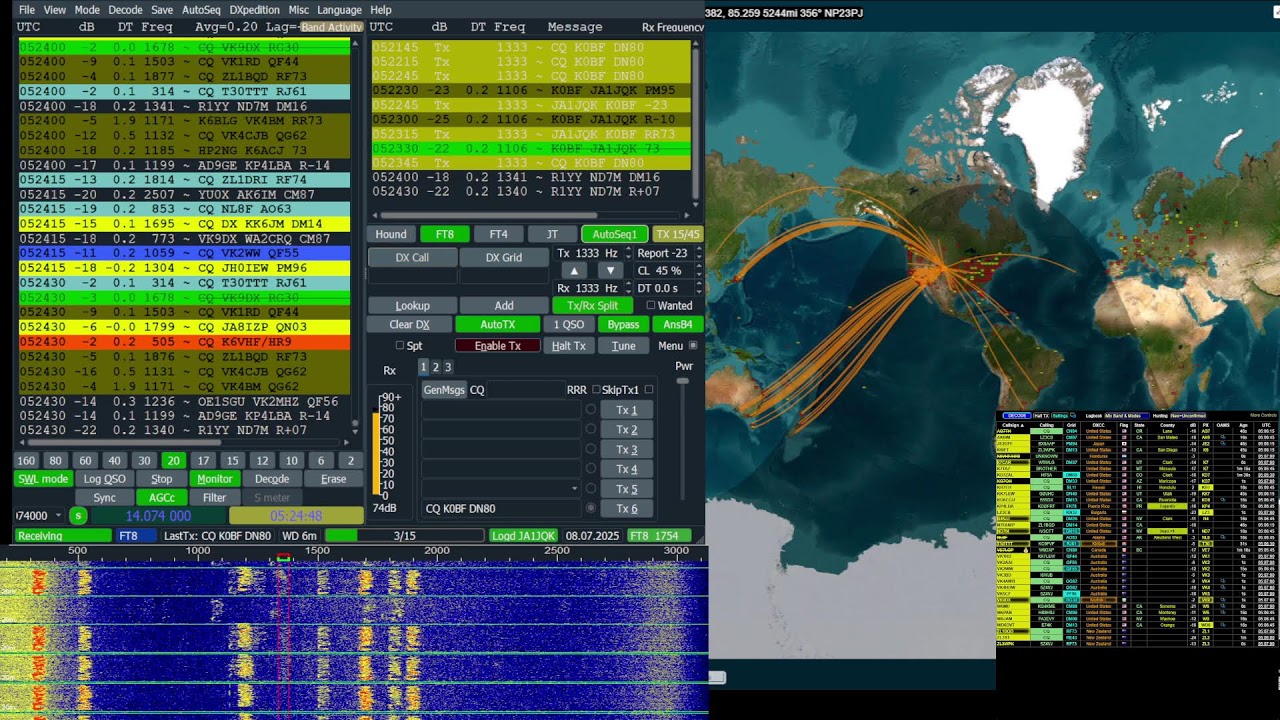
Task: Click the Tx 6 button
Action: click(x=627, y=509)
